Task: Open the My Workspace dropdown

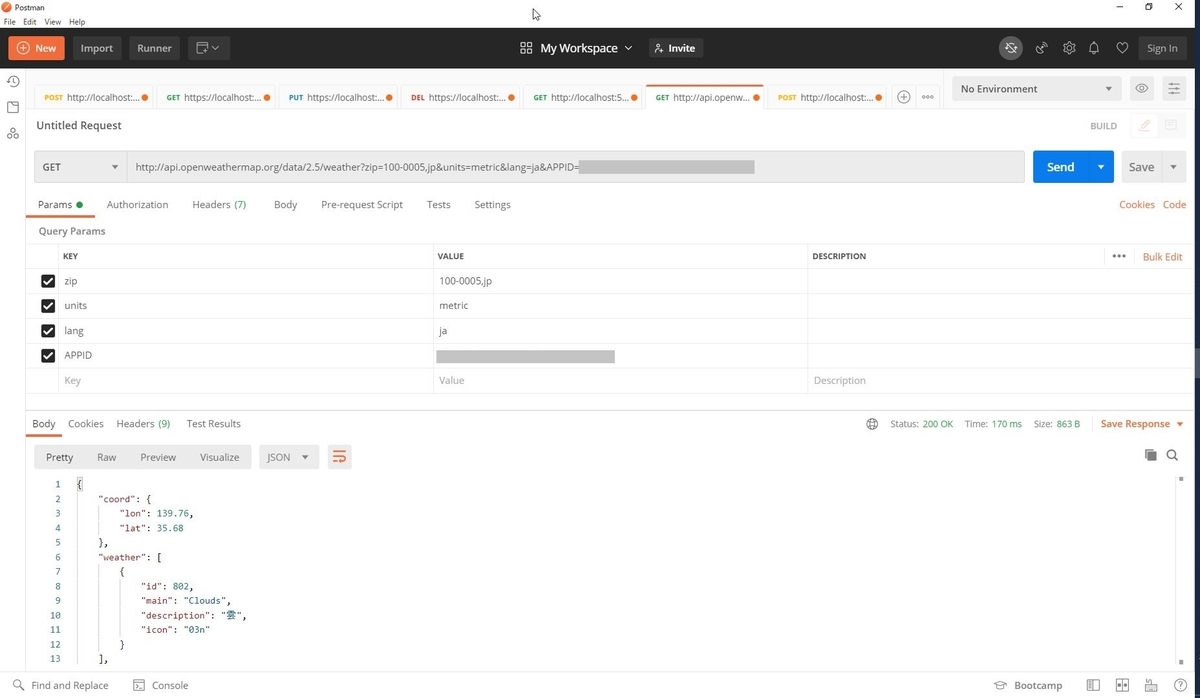Action: 576,48
